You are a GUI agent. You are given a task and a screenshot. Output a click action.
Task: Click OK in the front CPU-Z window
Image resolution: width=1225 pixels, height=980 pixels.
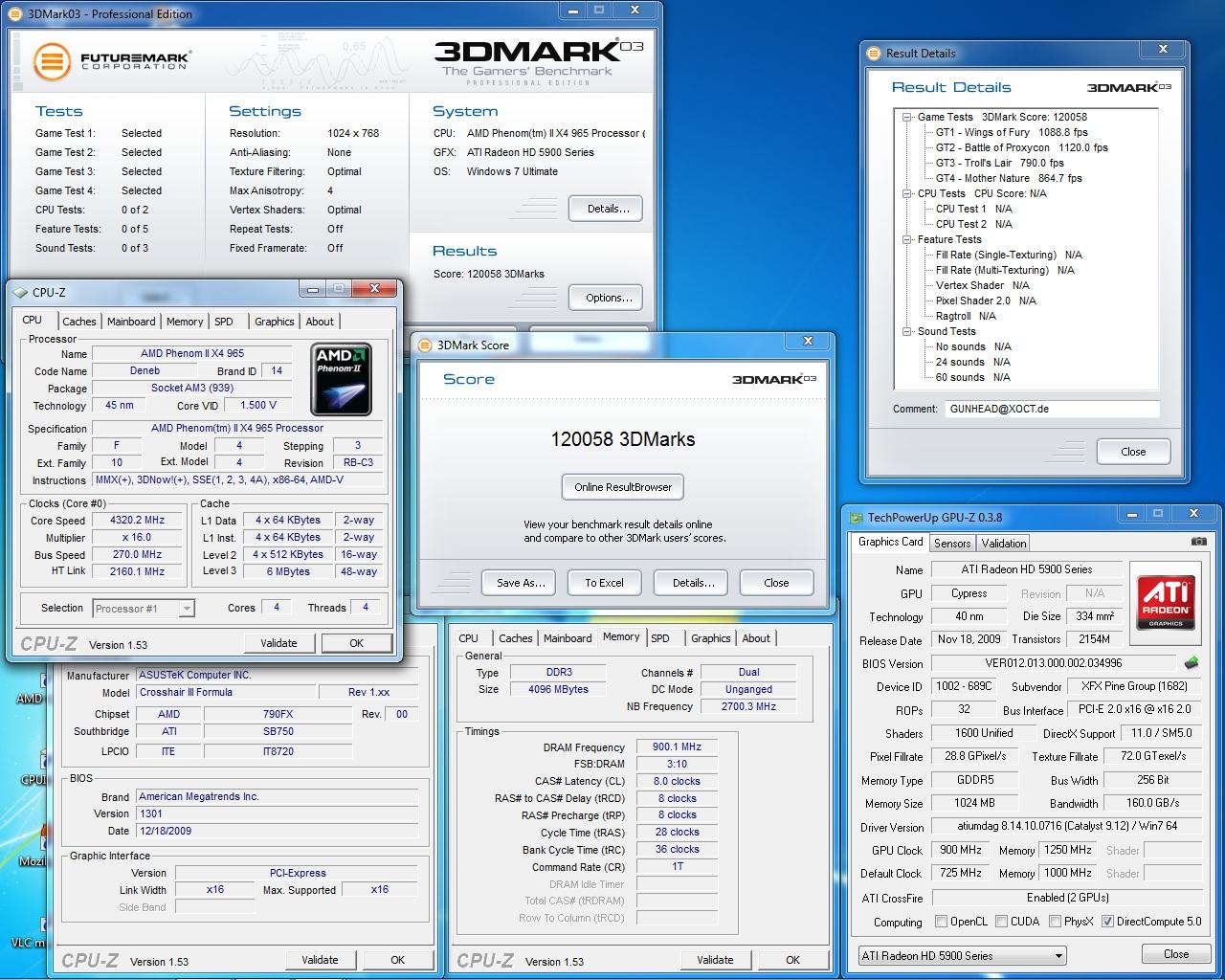coord(357,643)
